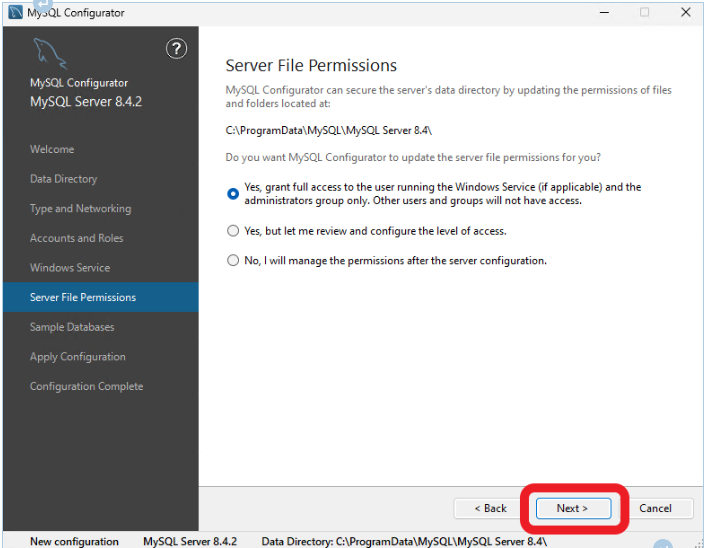Select the Server File Permissions step
The image size is (707, 548).
point(83,297)
